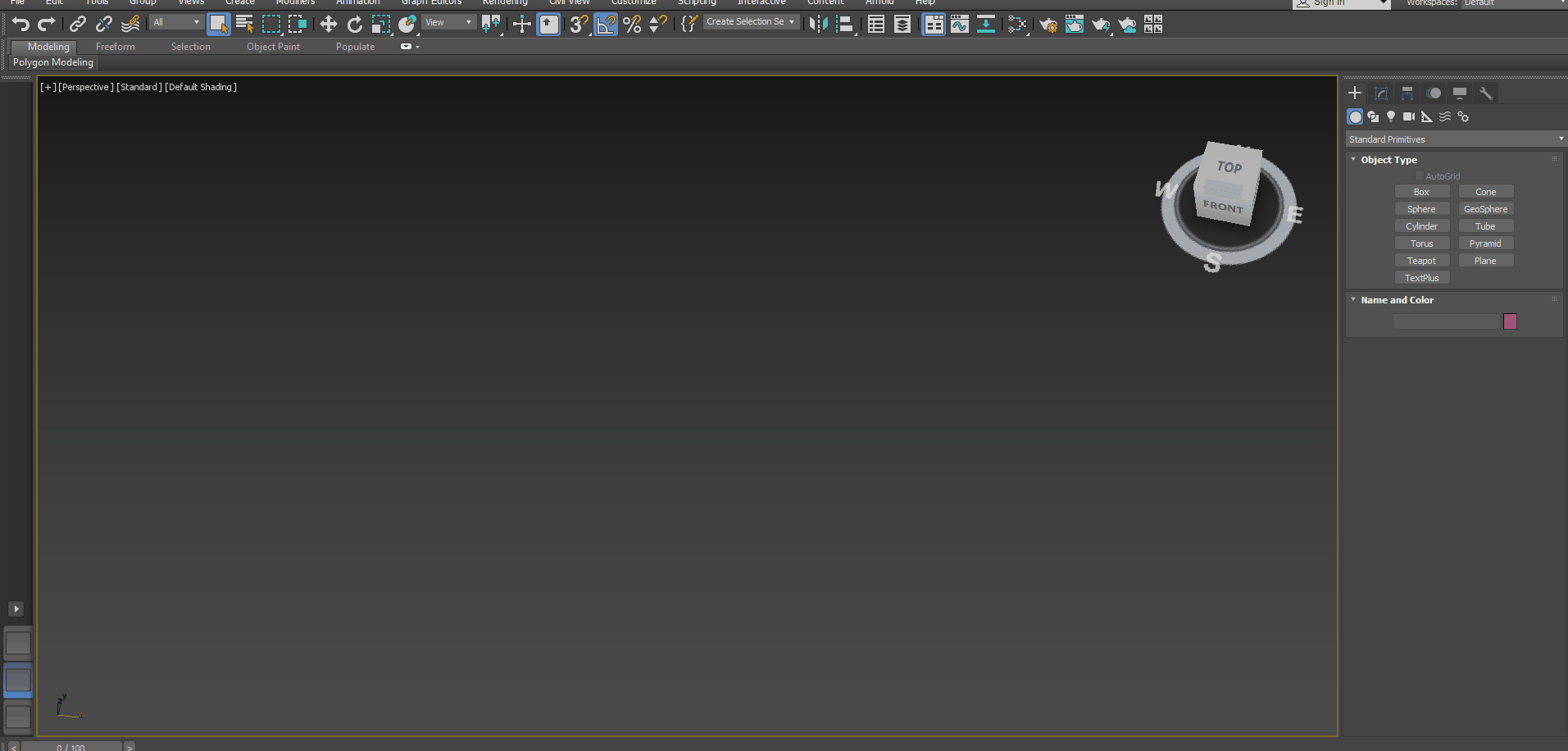Click Bind to Space Warp icon
The image size is (1568, 751).
pos(130,24)
